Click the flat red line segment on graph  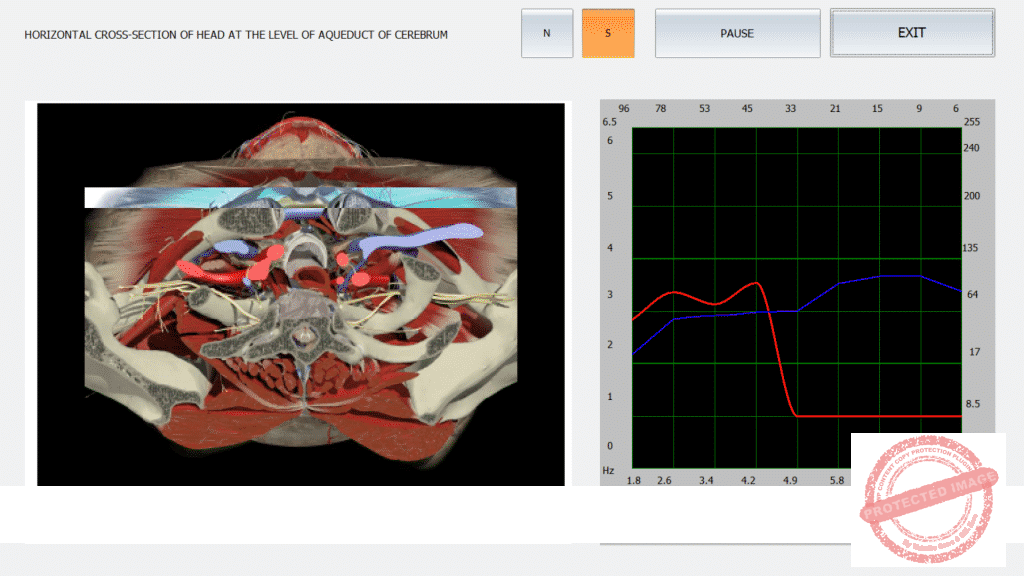[x=880, y=415]
